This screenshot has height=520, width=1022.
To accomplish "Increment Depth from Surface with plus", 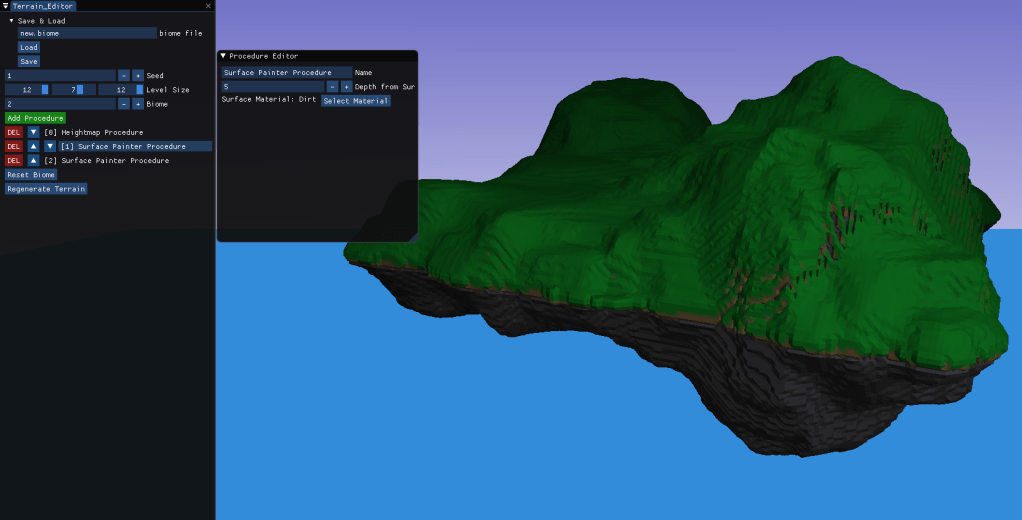I will 346,87.
